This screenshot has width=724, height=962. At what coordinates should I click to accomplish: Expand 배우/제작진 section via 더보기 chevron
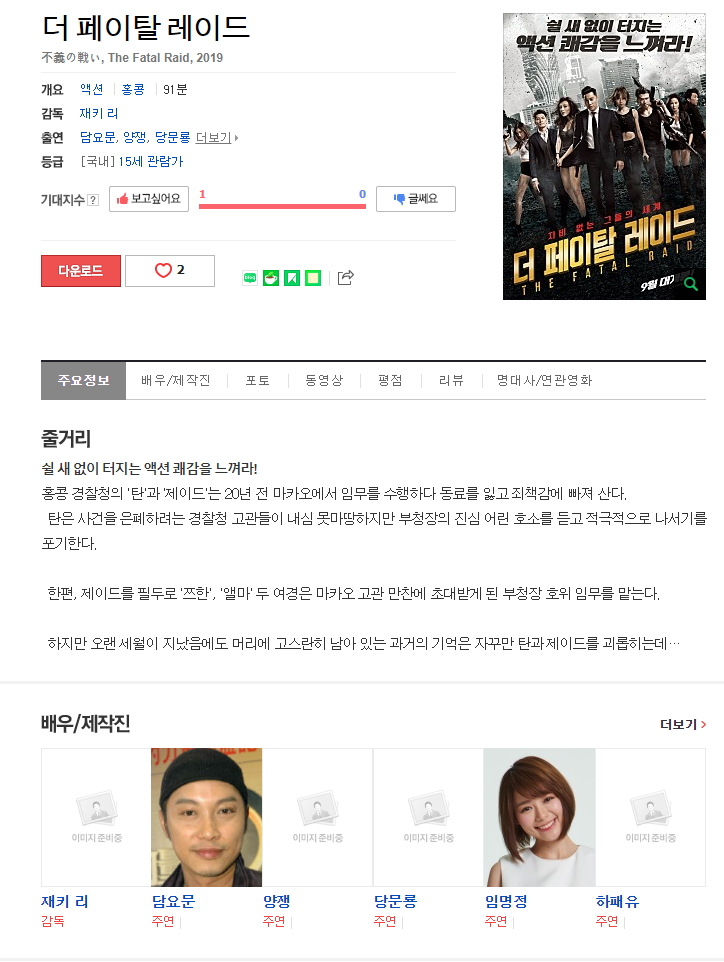click(683, 725)
